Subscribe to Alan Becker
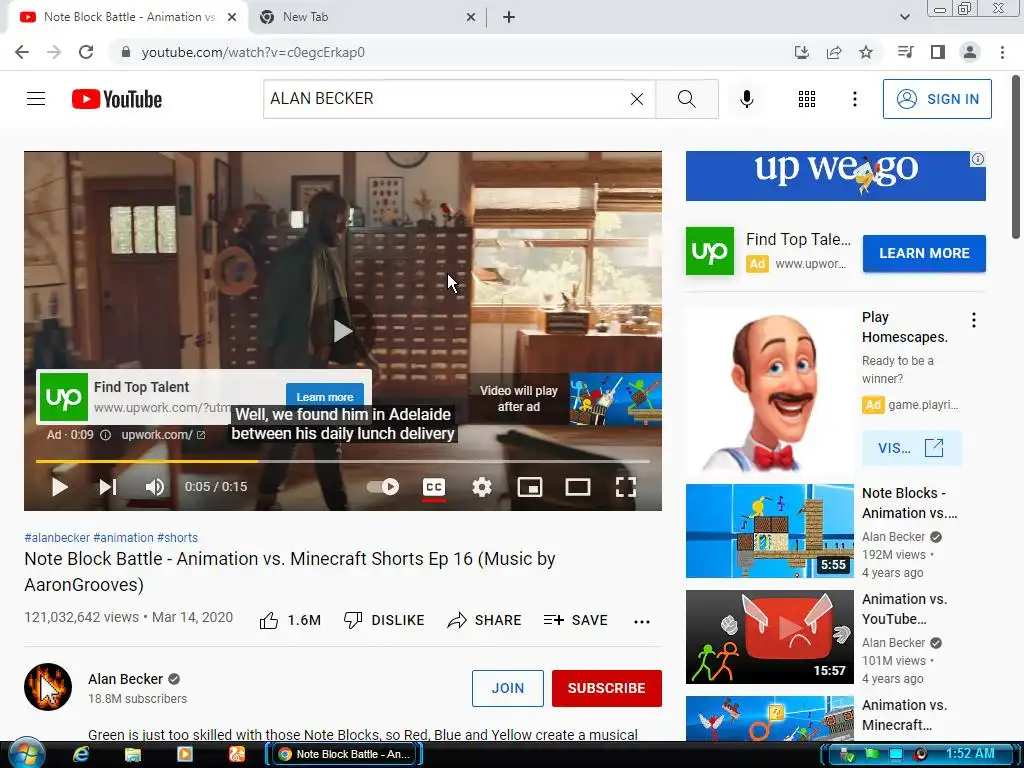 (x=607, y=688)
